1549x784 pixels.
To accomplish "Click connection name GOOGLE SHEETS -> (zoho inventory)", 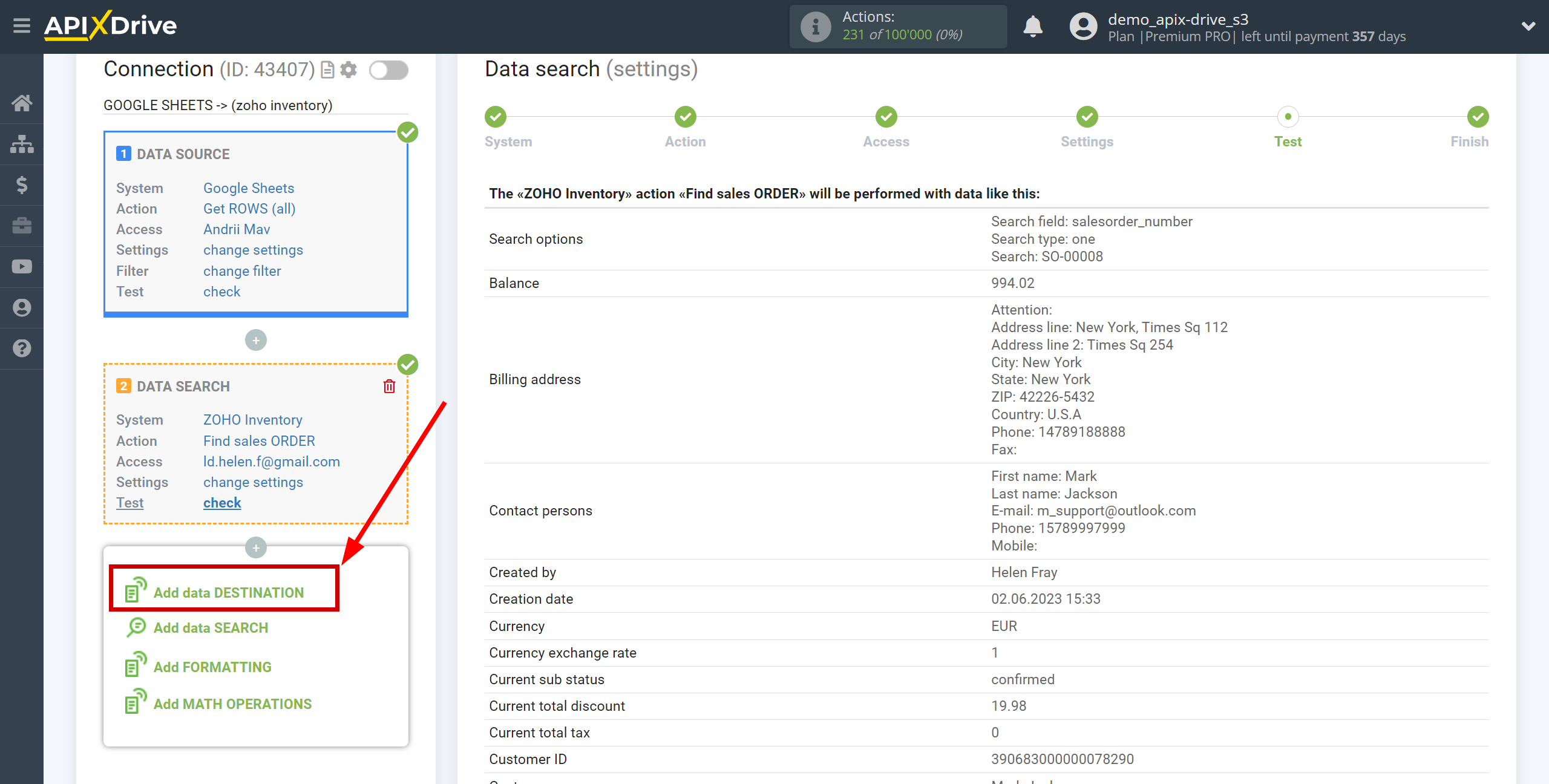I will (x=218, y=105).
